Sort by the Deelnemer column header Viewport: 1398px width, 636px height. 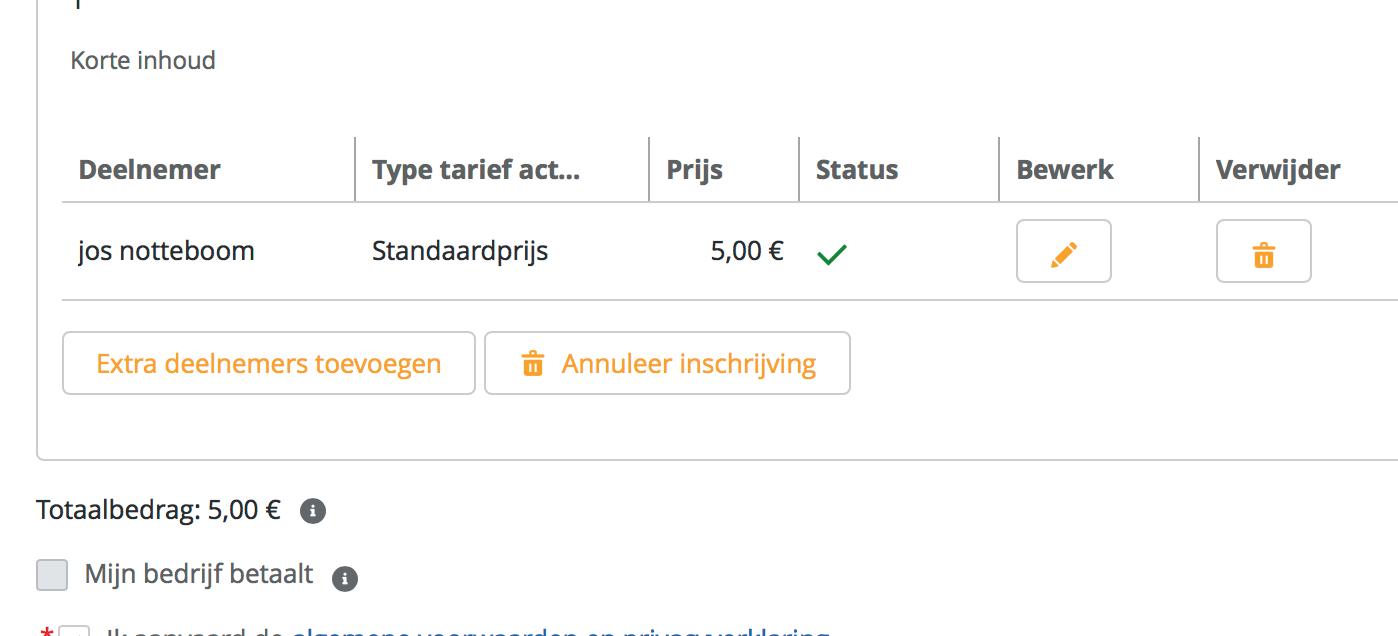pyautogui.click(x=149, y=170)
